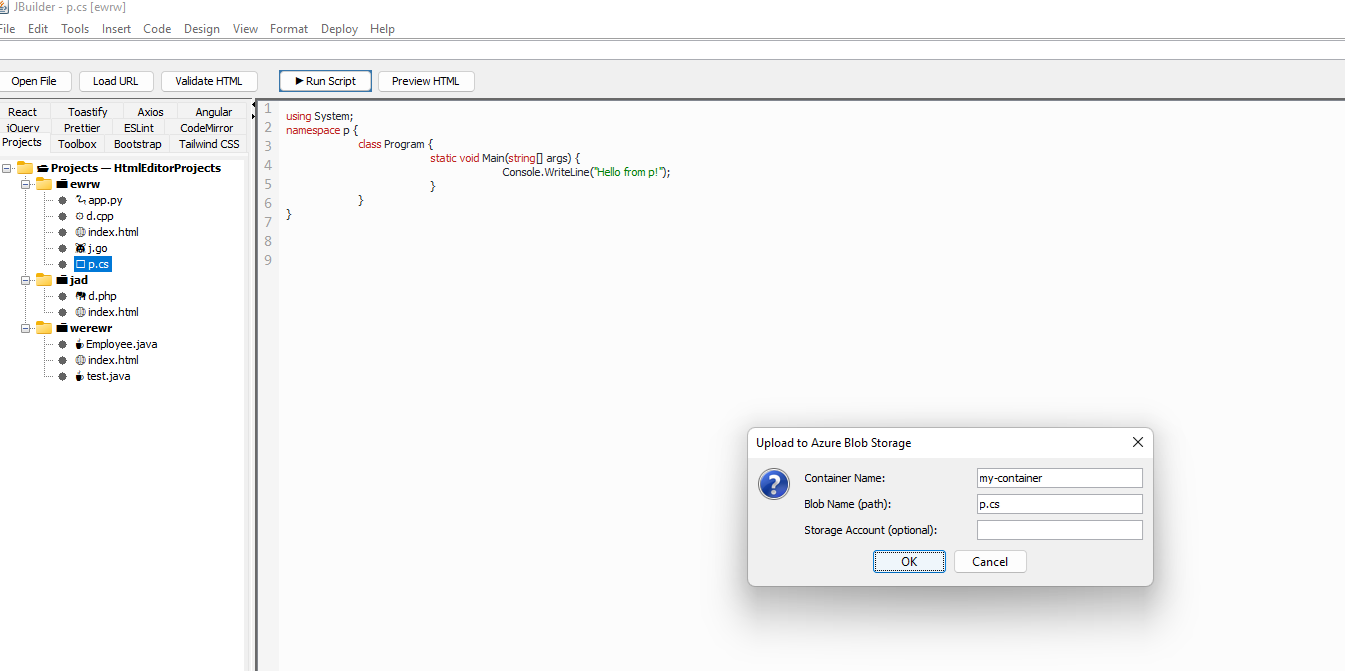Confirm upload with OK button
Image resolution: width=1345 pixels, height=671 pixels.
point(909,561)
